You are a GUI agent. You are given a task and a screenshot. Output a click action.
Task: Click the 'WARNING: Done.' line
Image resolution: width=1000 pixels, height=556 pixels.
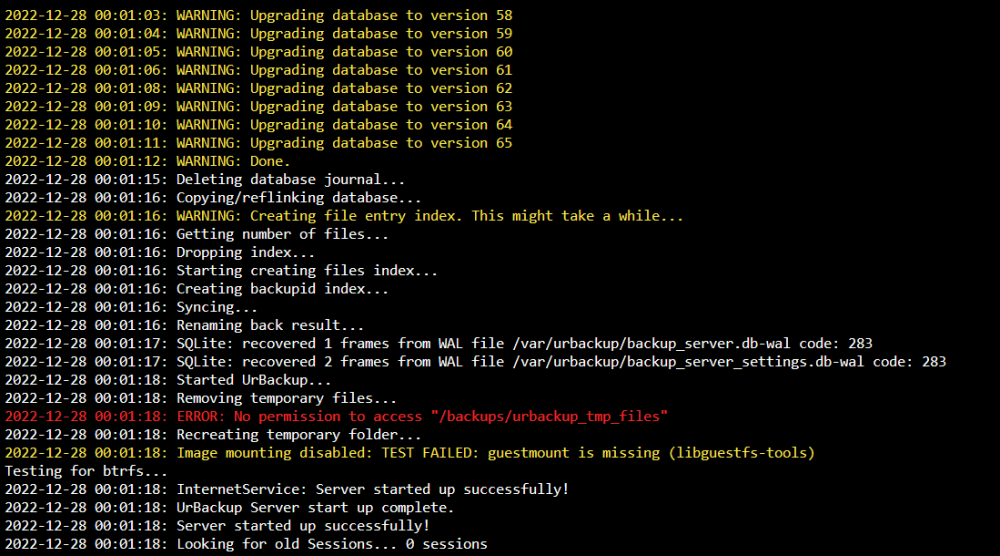[147, 161]
